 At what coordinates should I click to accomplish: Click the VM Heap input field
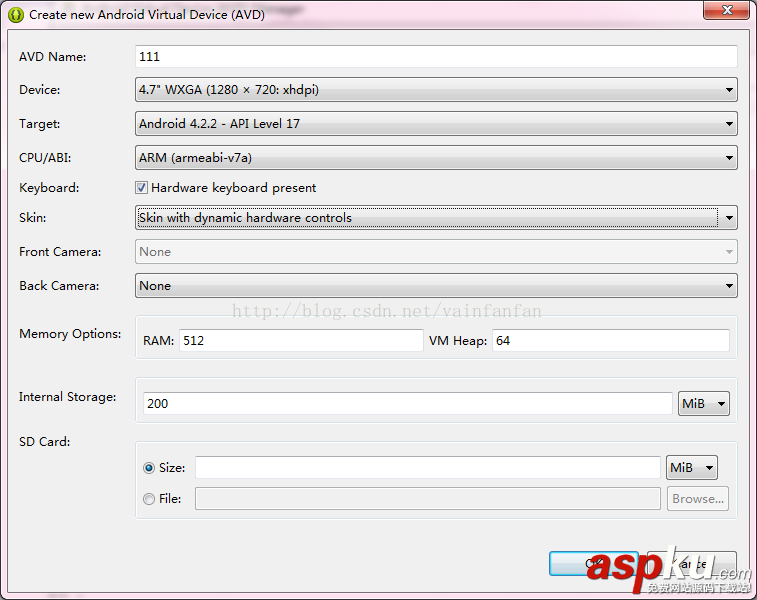coord(611,341)
